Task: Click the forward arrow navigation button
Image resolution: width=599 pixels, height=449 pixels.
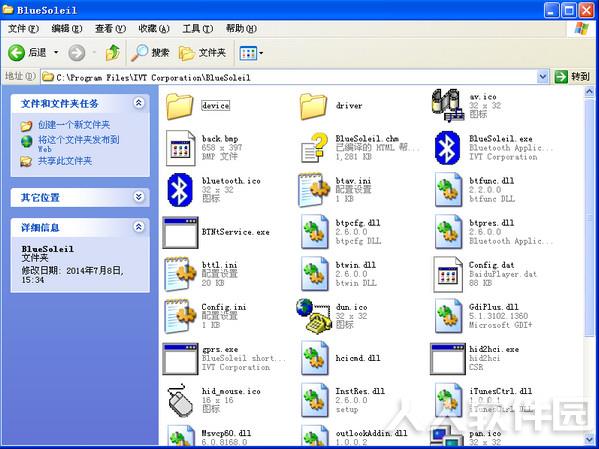Action: tap(76, 53)
